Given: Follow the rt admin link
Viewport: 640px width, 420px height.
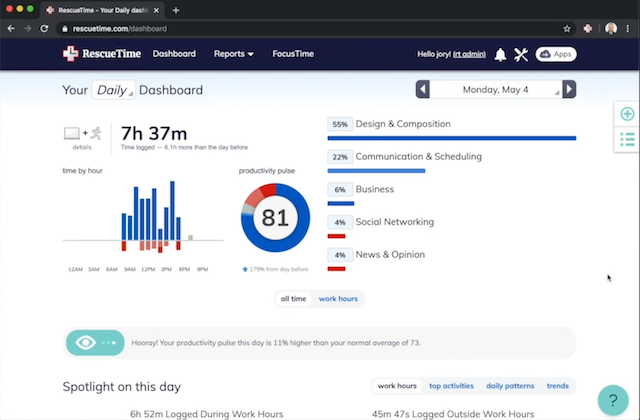Looking at the screenshot, I should (469, 54).
